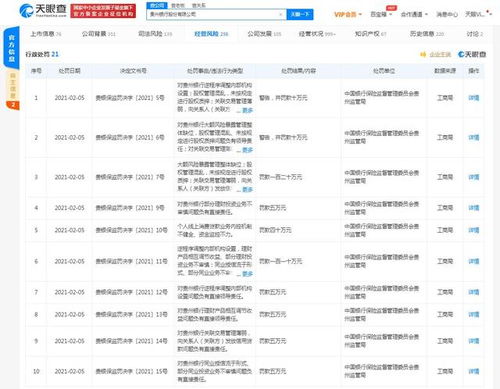Select the 官方信息 side tab

(x=11, y=49)
